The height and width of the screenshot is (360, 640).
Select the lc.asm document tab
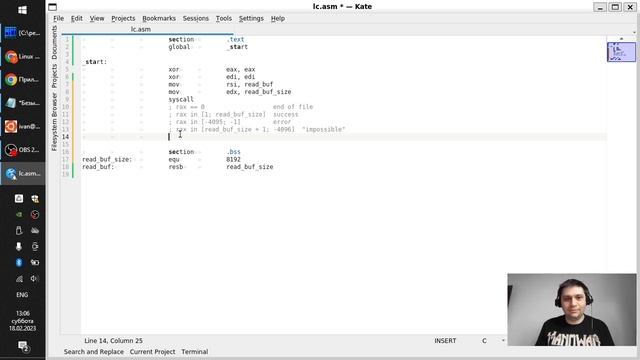[141, 29]
